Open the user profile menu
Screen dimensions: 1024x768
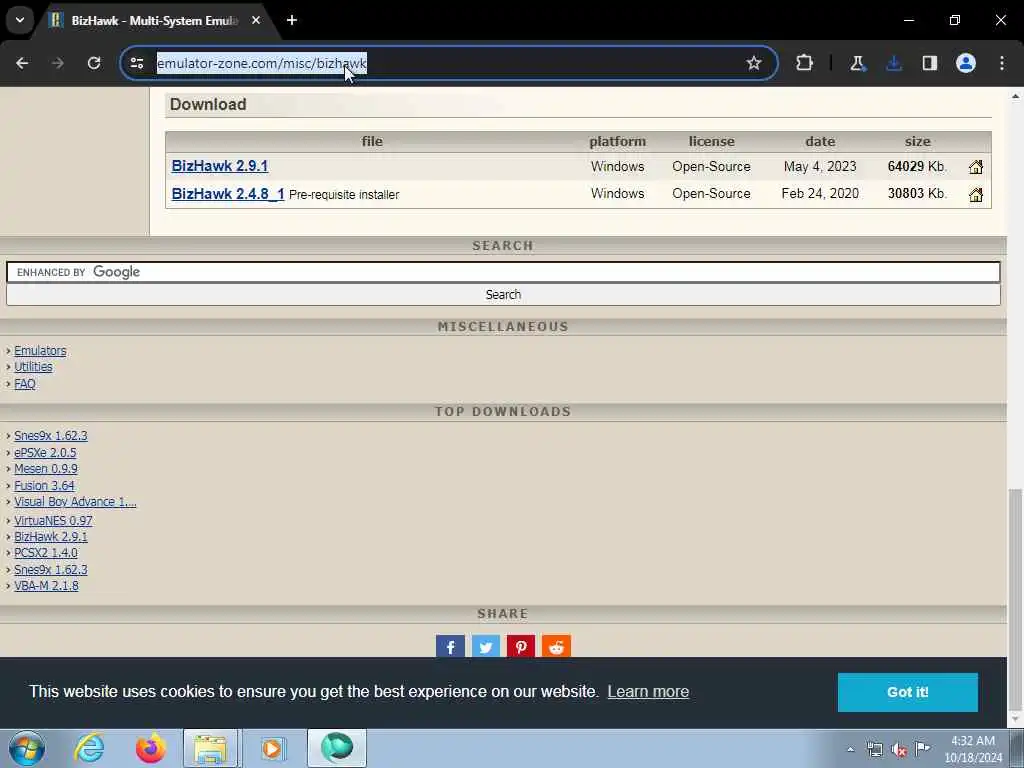point(966,63)
